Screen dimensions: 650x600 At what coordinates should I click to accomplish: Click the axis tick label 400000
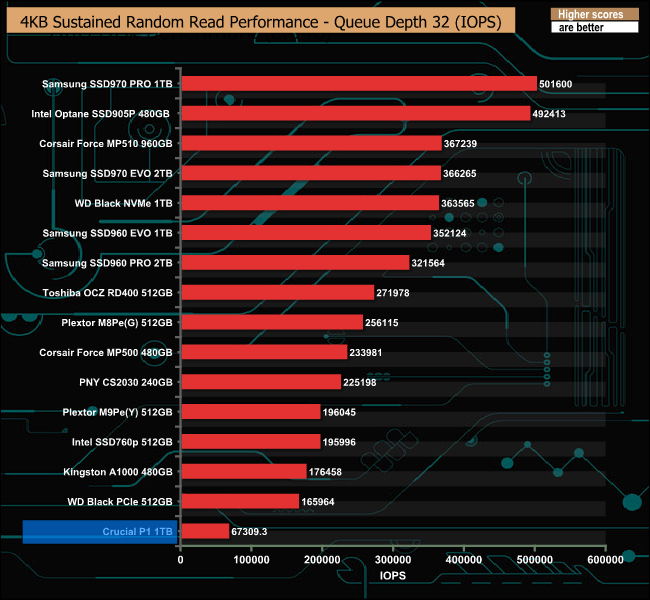[464, 560]
